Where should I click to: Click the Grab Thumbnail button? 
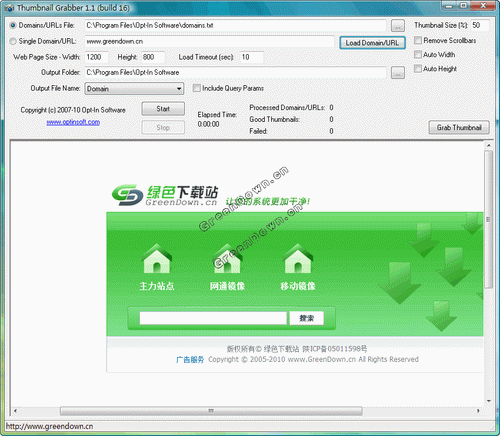[x=459, y=128]
